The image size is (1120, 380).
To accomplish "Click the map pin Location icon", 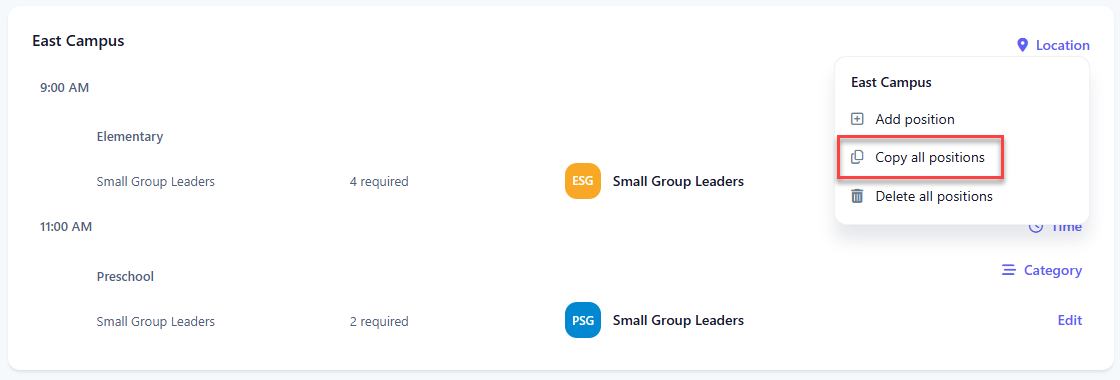I will coord(1022,46).
